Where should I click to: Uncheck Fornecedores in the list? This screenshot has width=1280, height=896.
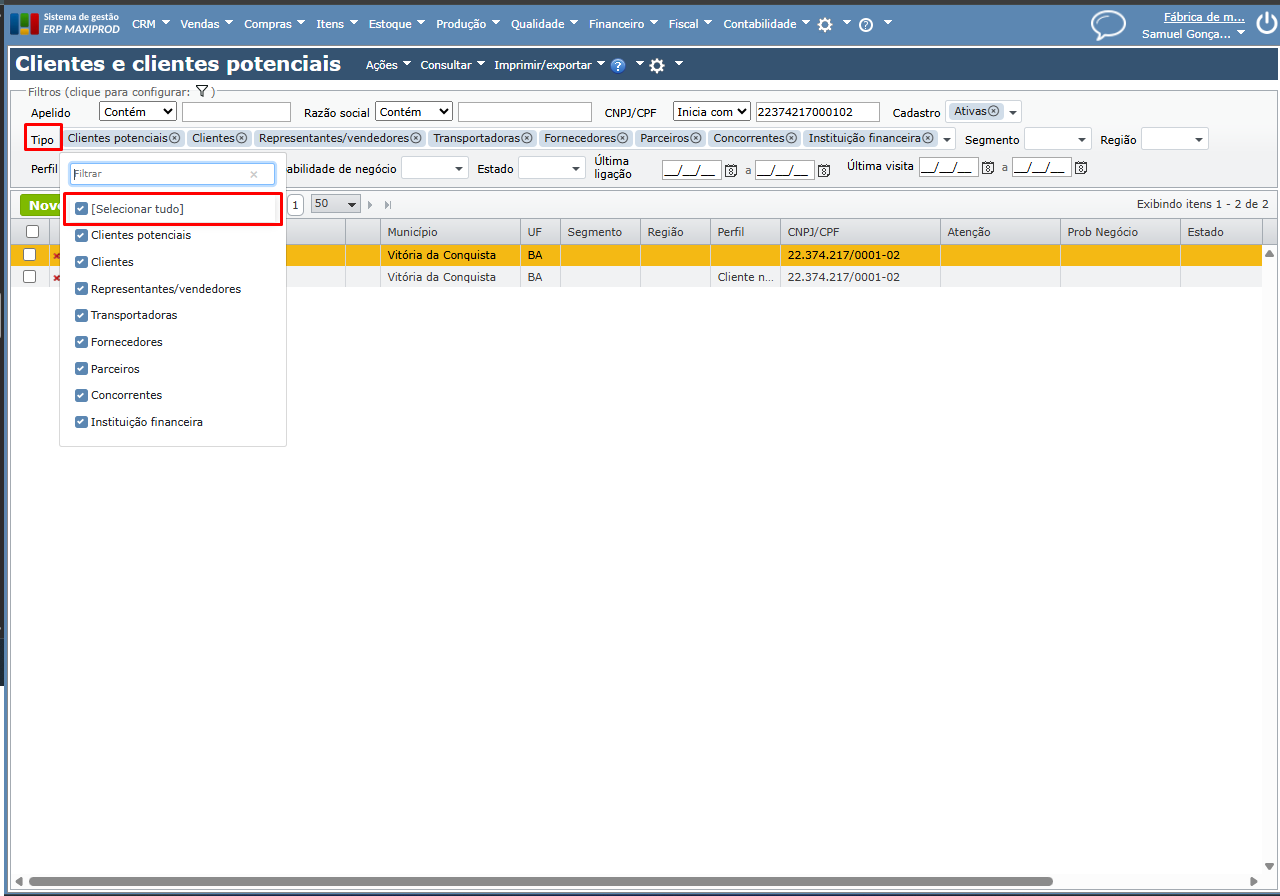point(82,342)
